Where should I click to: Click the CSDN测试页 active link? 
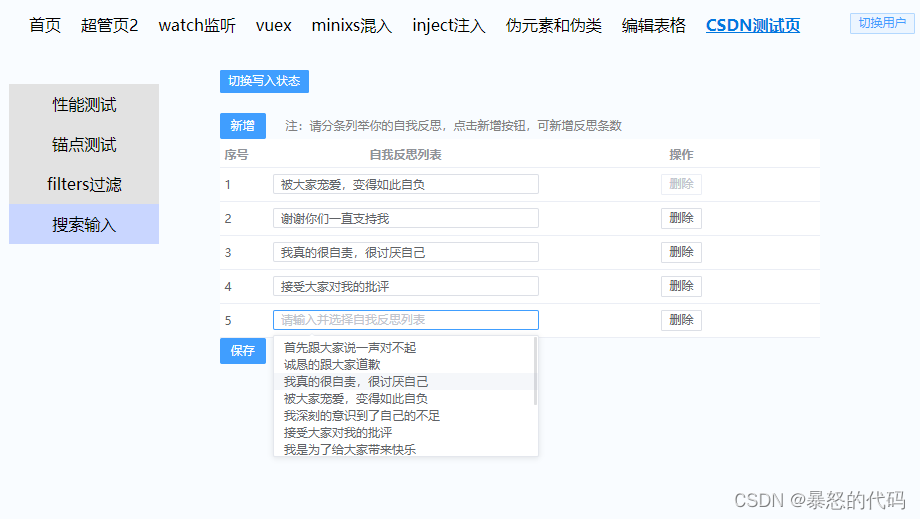pyautogui.click(x=753, y=25)
